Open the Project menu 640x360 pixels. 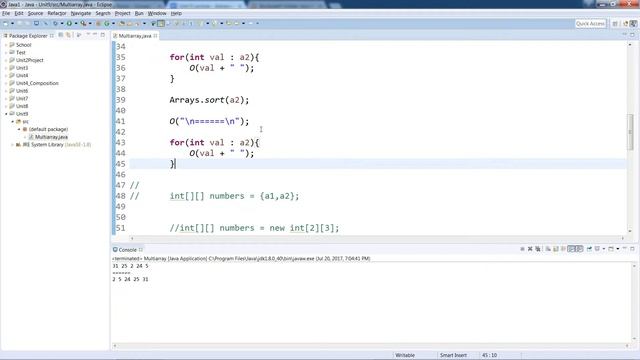point(122,13)
